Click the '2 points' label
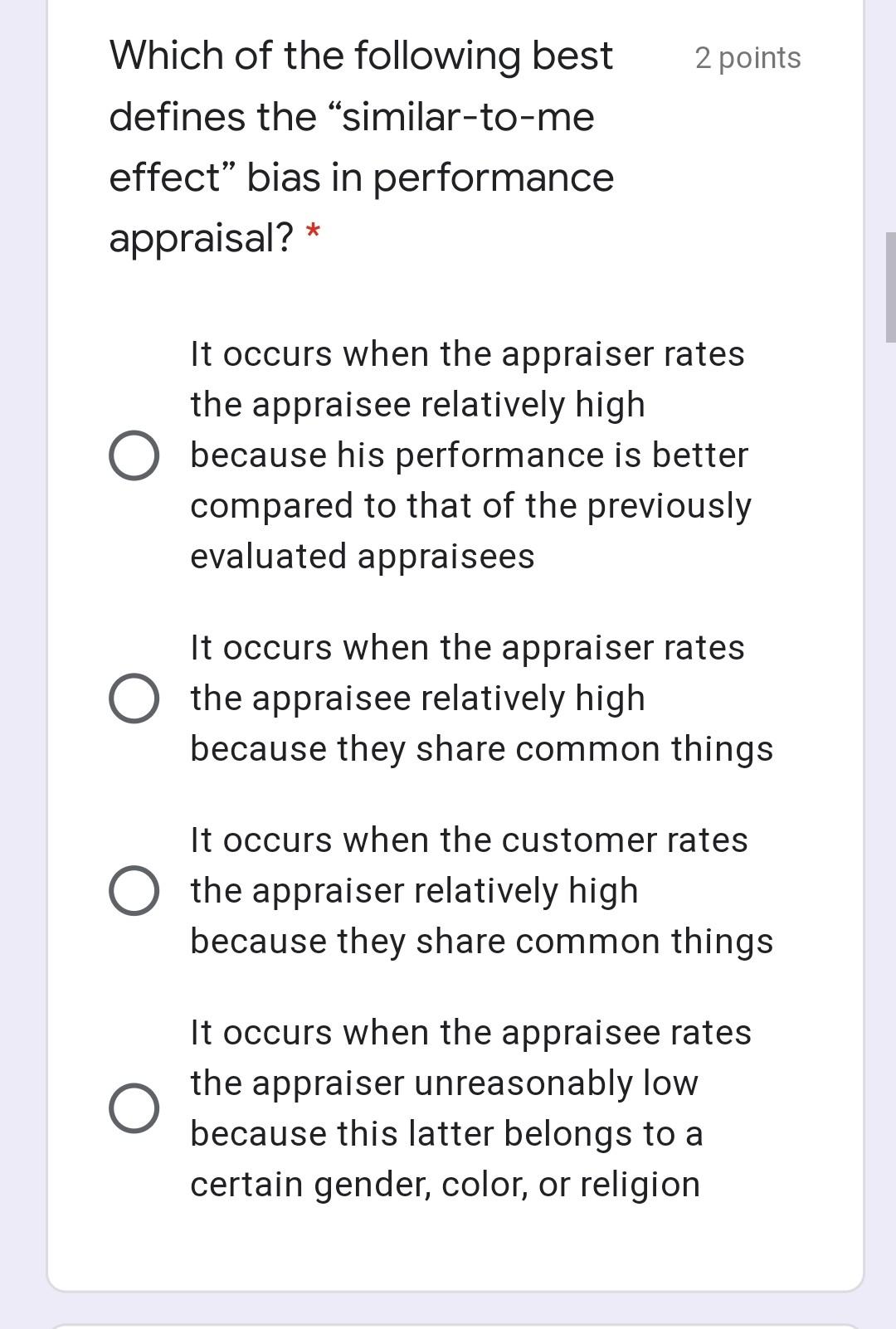896x1329 pixels. click(x=746, y=57)
